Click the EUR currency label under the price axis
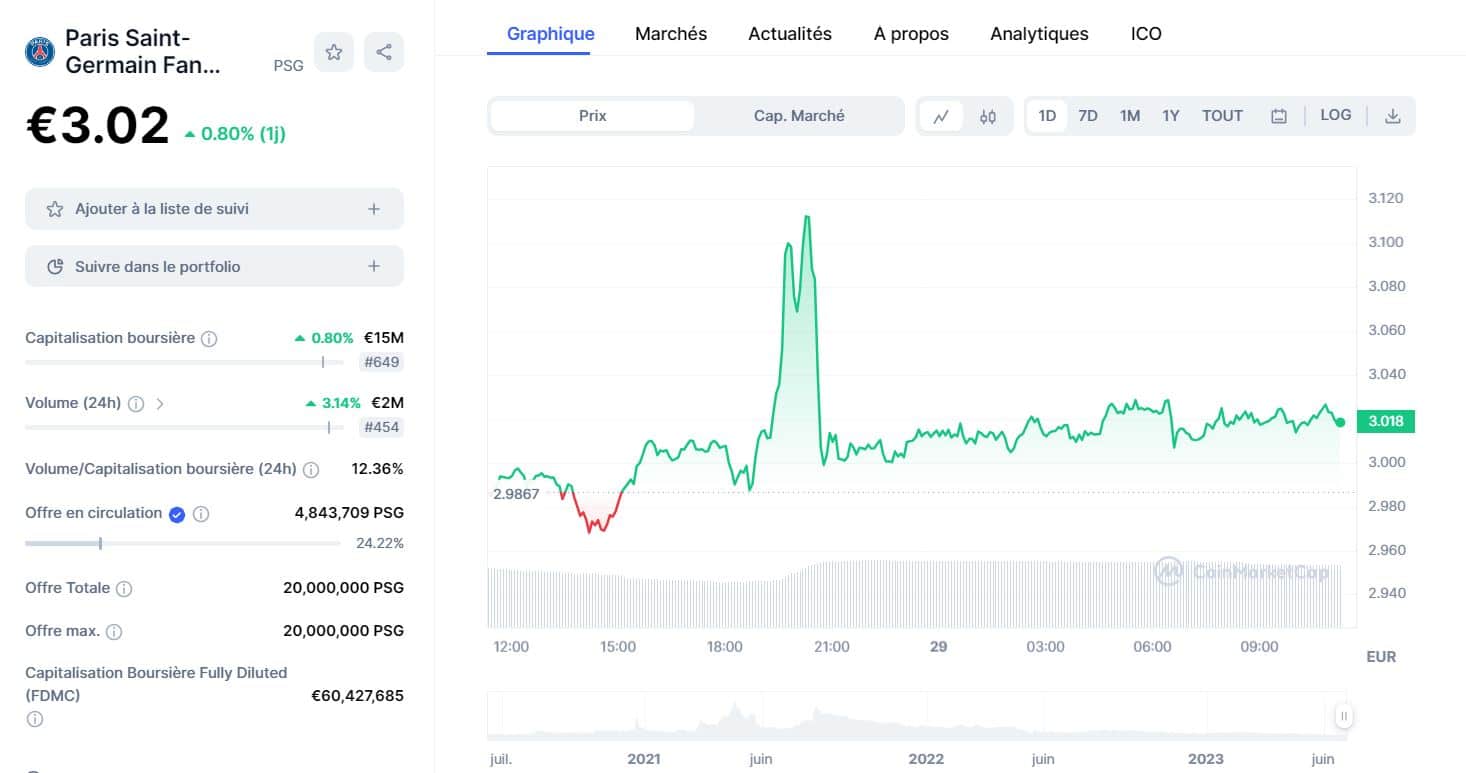This screenshot has height=773, width=1466. [1381, 657]
